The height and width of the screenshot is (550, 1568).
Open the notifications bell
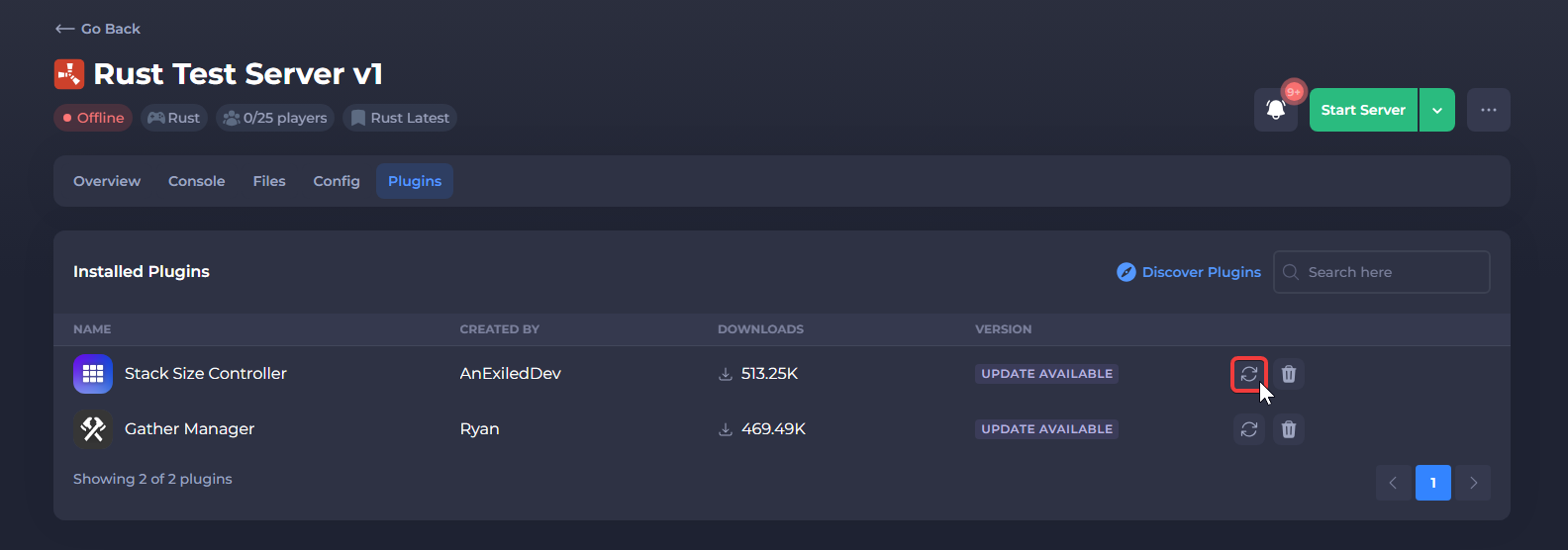pyautogui.click(x=1276, y=110)
